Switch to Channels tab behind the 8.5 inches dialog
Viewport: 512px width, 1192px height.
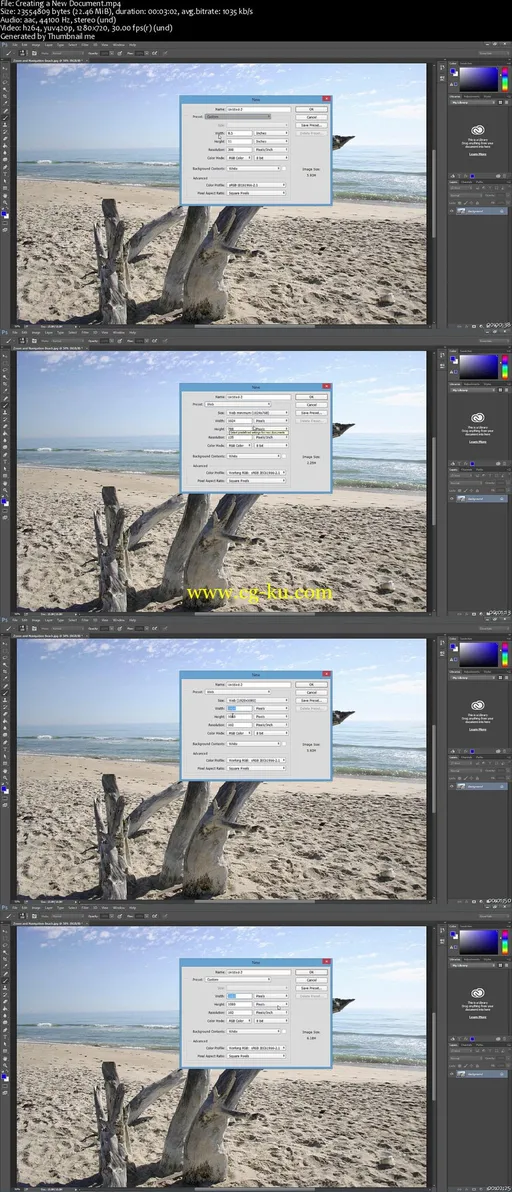pos(465,182)
